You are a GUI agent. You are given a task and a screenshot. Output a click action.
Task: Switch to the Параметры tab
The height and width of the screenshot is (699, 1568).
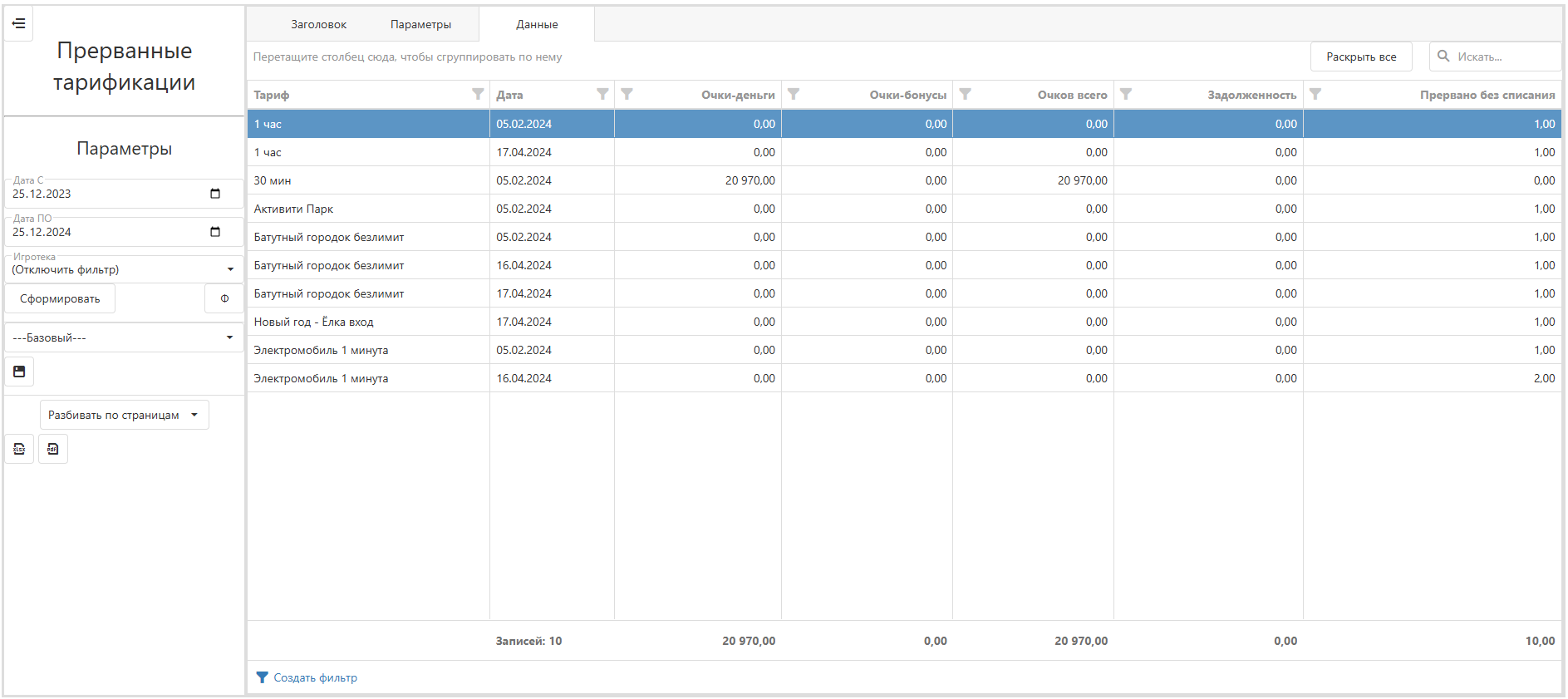click(420, 24)
